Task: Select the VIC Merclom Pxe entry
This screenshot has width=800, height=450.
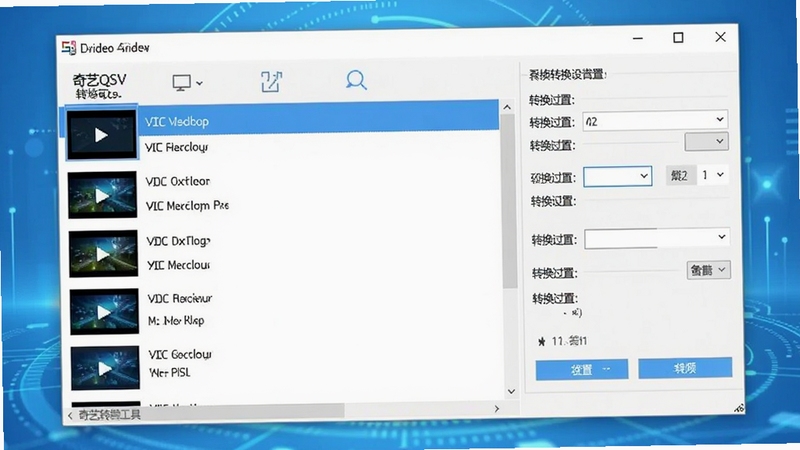Action: 187,206
